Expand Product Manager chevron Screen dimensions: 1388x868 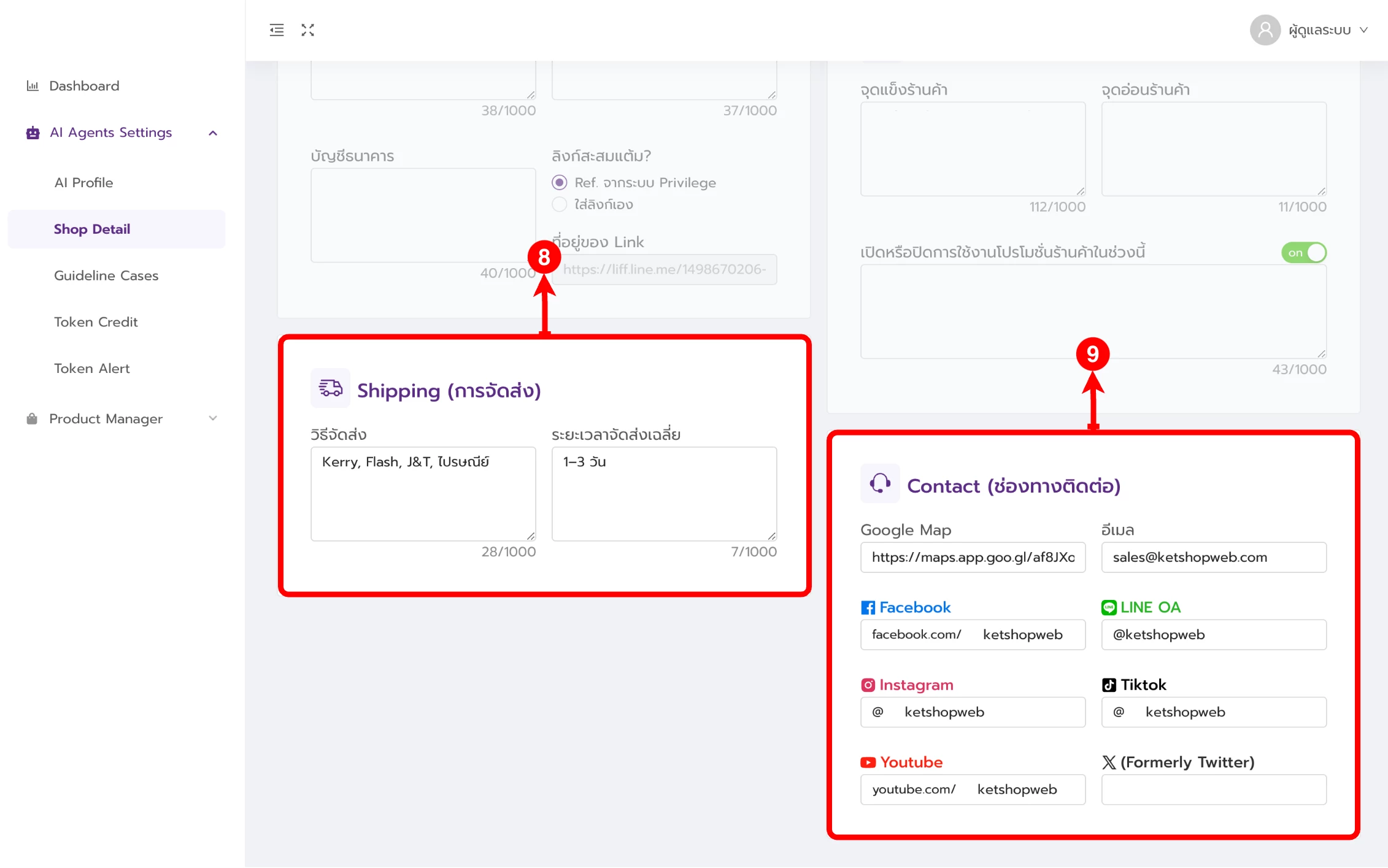point(213,418)
